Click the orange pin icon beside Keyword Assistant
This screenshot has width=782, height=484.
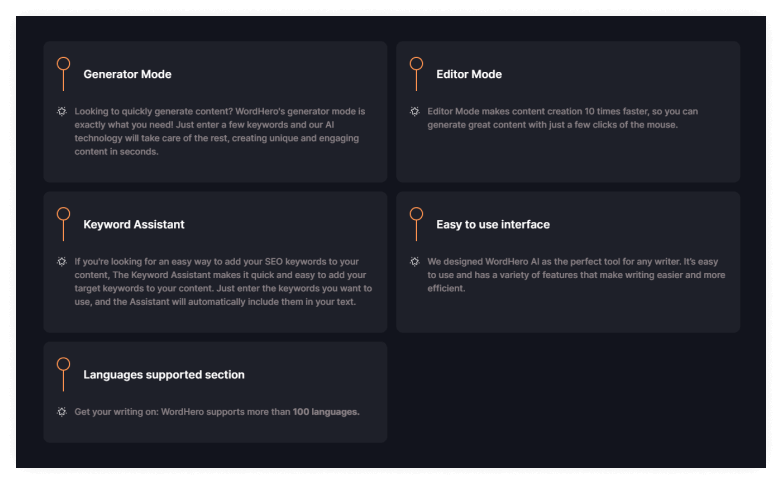63,224
